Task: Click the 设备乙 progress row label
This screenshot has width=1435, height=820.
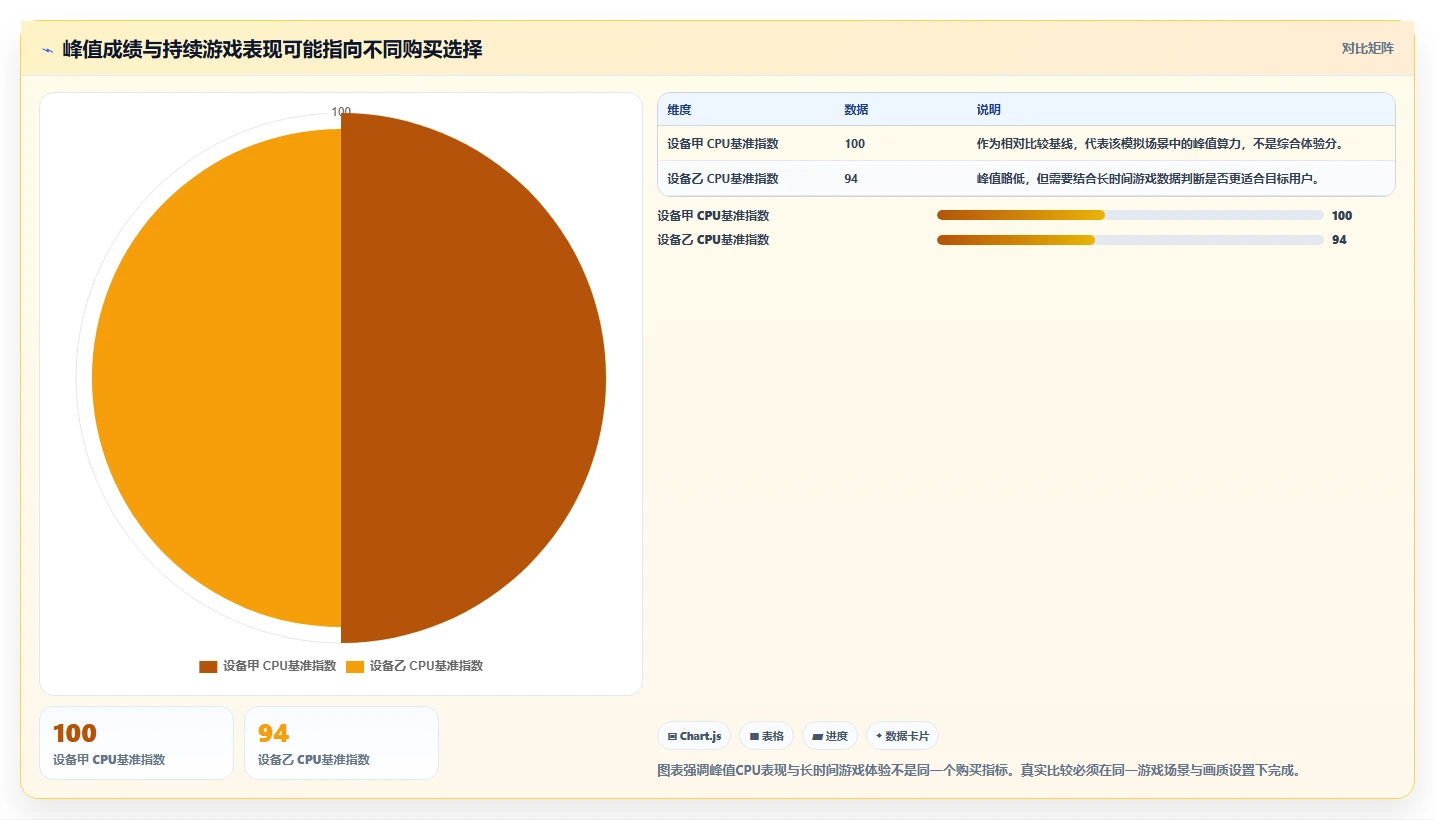Action: (713, 239)
